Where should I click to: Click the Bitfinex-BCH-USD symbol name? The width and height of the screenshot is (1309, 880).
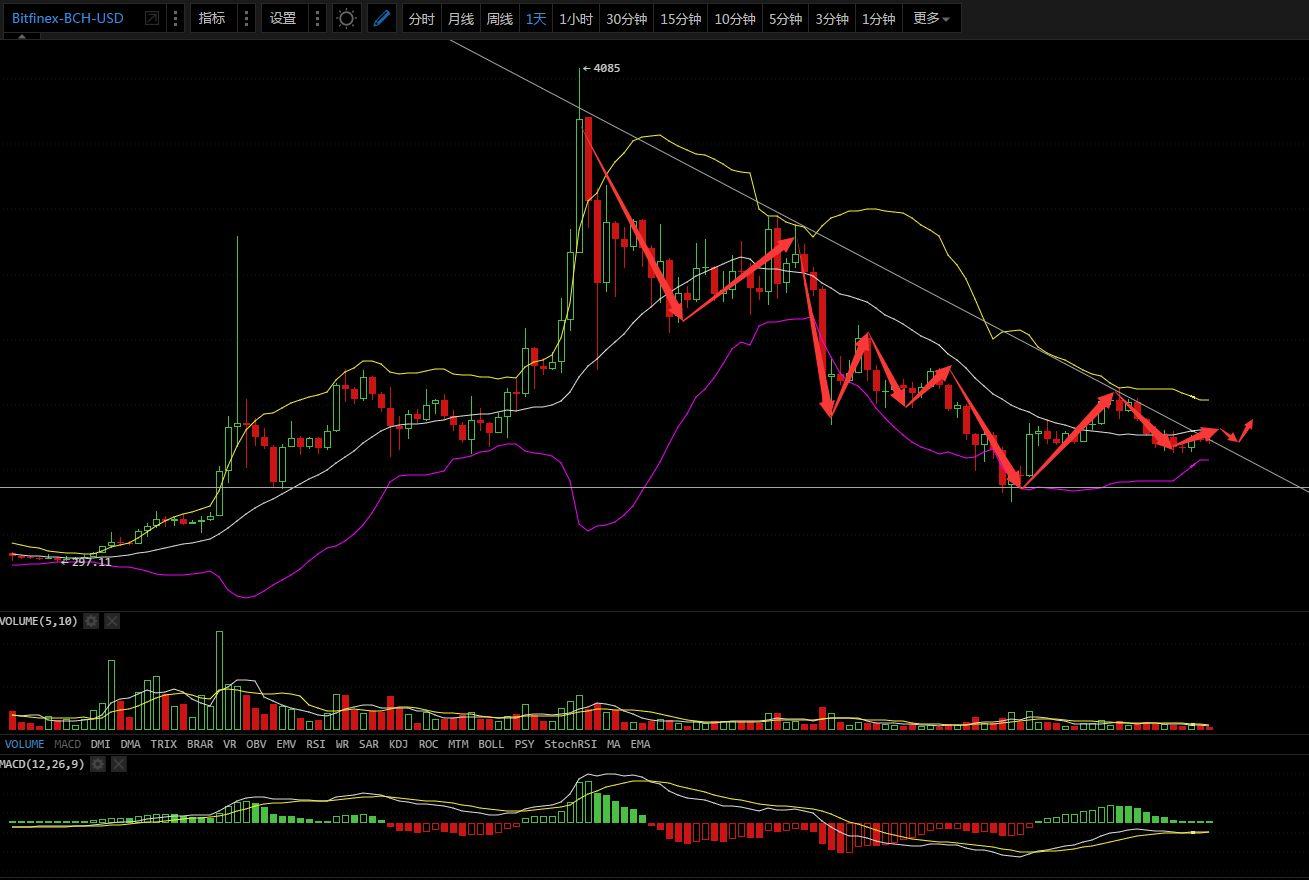click(x=68, y=18)
